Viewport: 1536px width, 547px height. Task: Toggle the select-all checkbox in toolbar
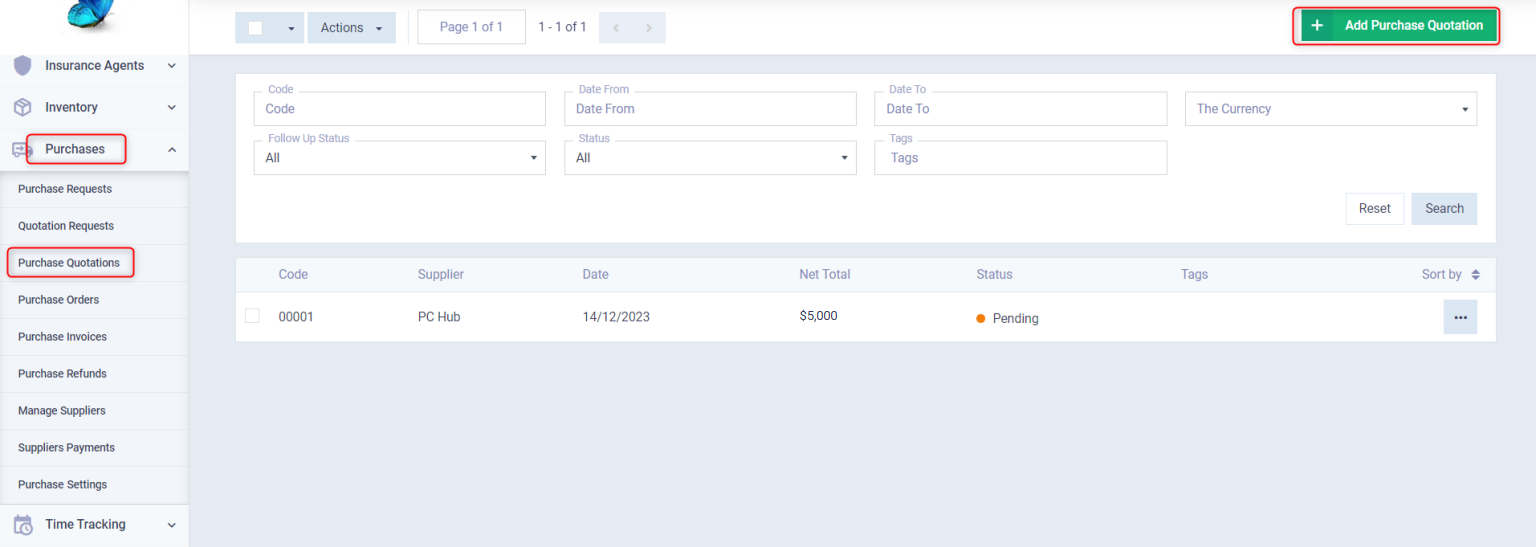(256, 28)
